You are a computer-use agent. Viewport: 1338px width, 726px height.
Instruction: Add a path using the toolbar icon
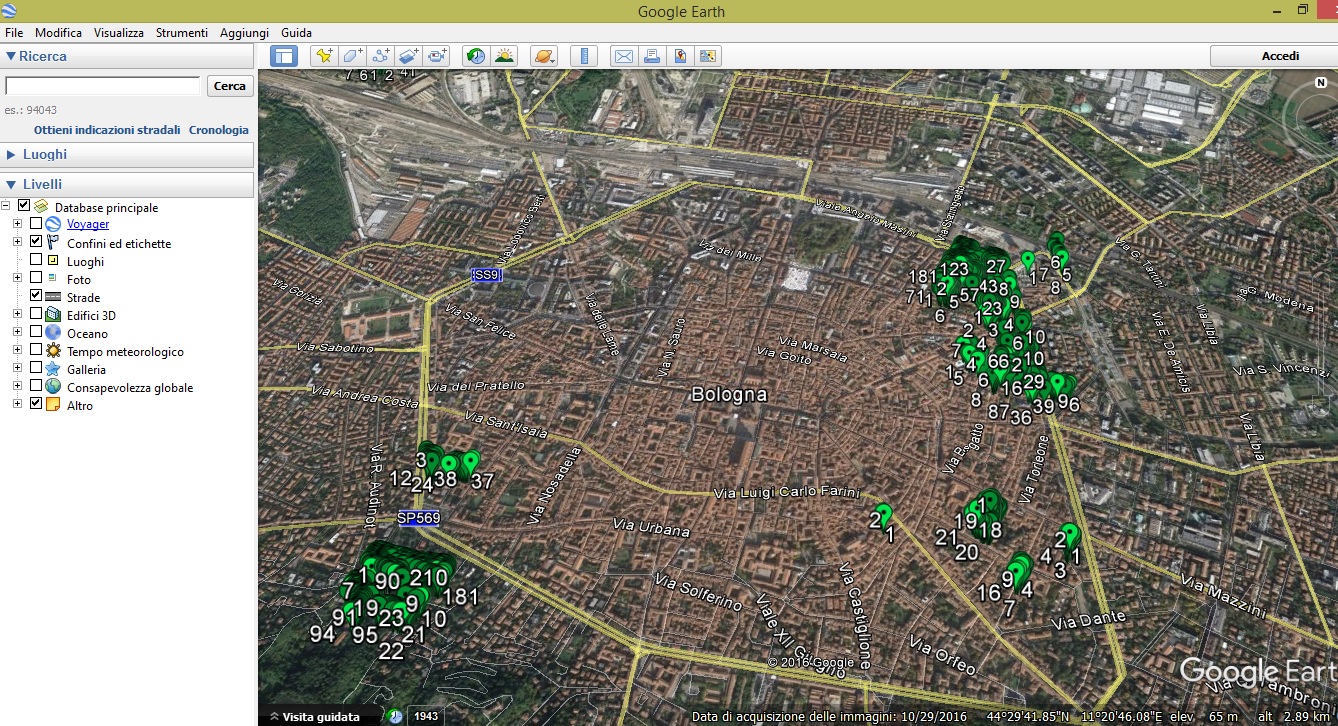380,56
